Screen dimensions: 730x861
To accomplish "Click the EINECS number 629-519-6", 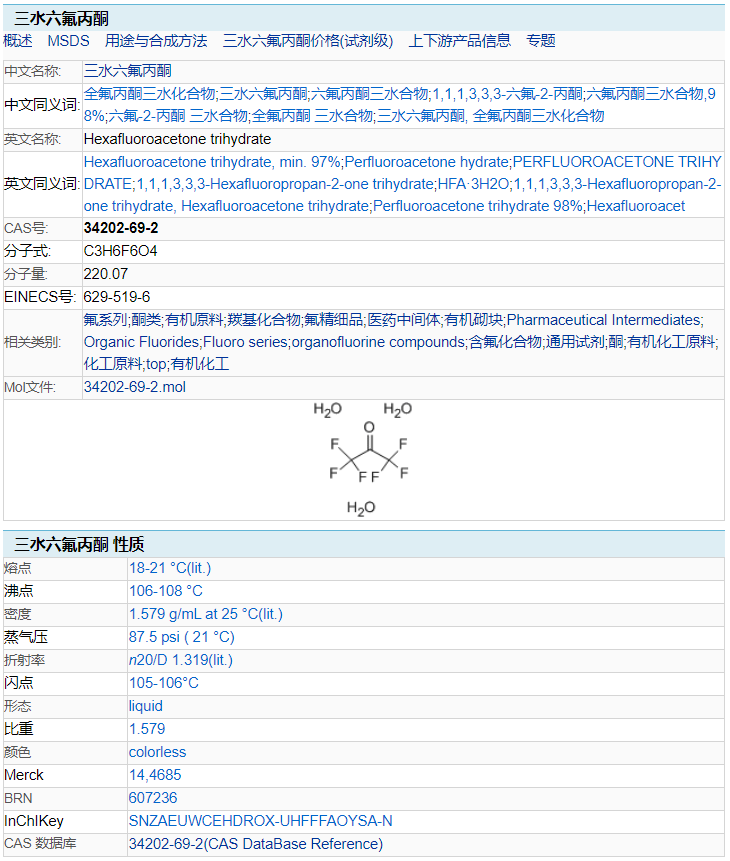I will pyautogui.click(x=116, y=297).
